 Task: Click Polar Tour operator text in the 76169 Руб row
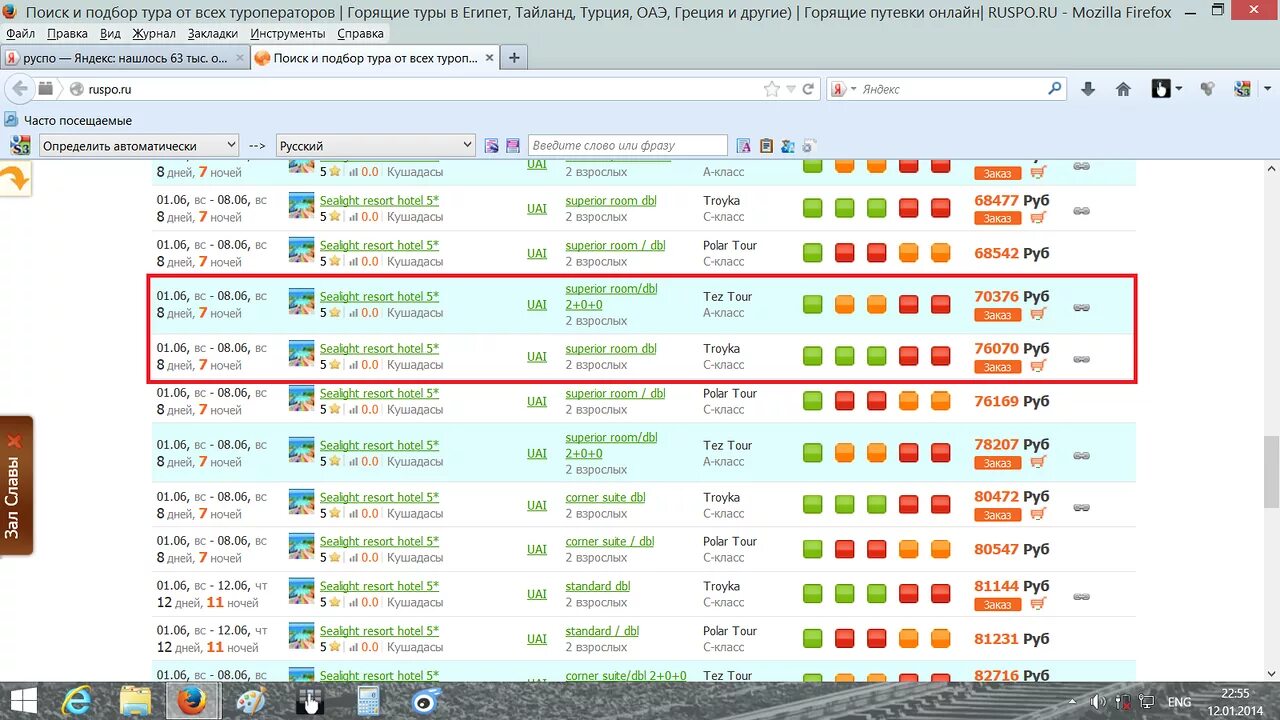point(730,393)
